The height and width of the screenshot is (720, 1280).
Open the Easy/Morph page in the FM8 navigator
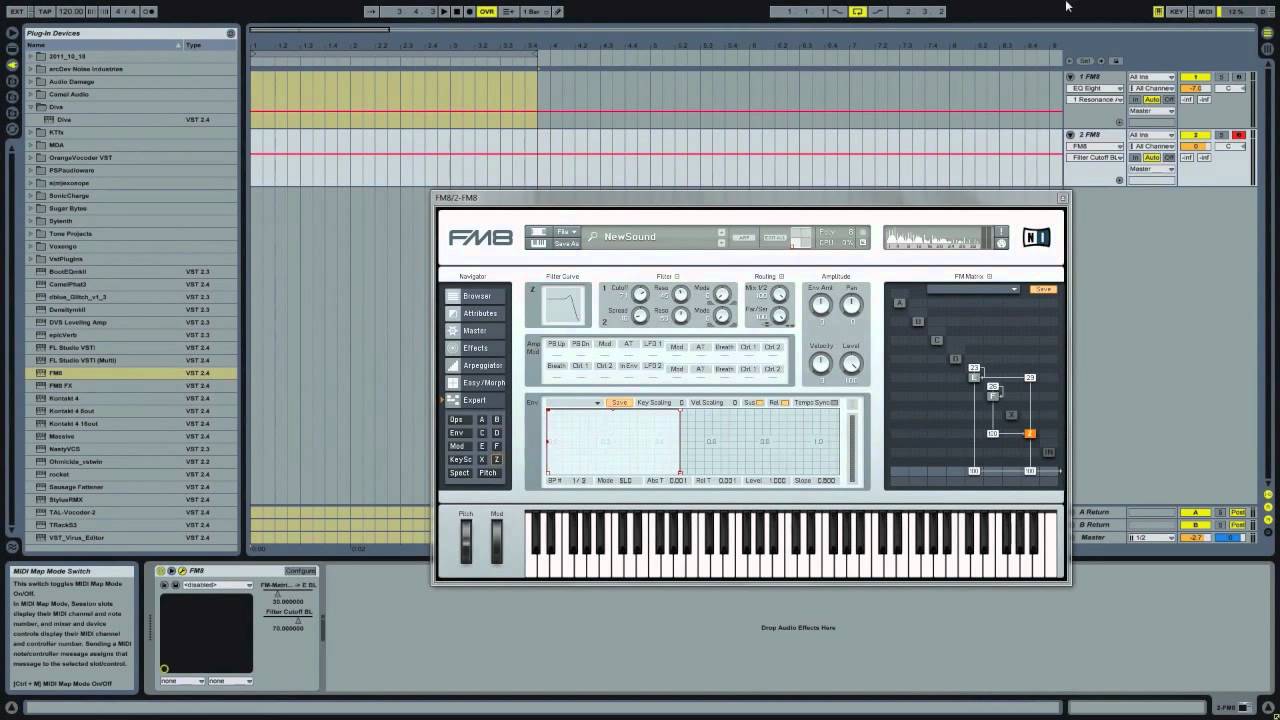click(476, 383)
